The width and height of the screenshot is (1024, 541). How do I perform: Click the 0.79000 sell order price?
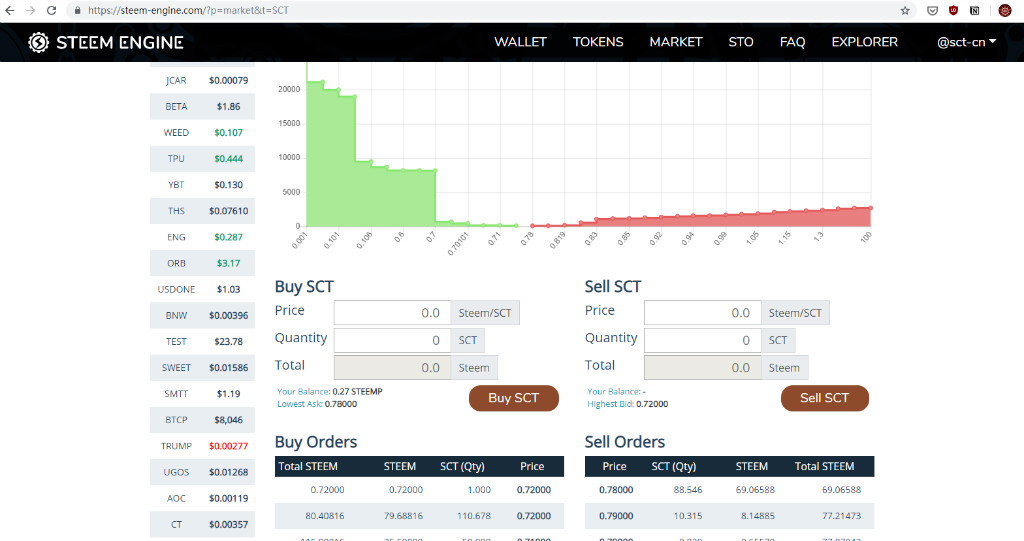tap(616, 516)
